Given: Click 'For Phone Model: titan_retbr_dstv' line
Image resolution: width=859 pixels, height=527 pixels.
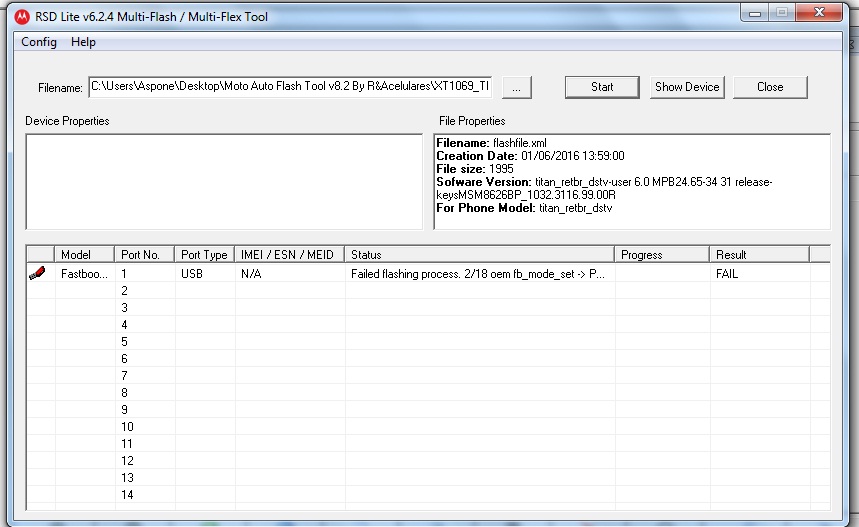Looking at the screenshot, I should click(524, 208).
